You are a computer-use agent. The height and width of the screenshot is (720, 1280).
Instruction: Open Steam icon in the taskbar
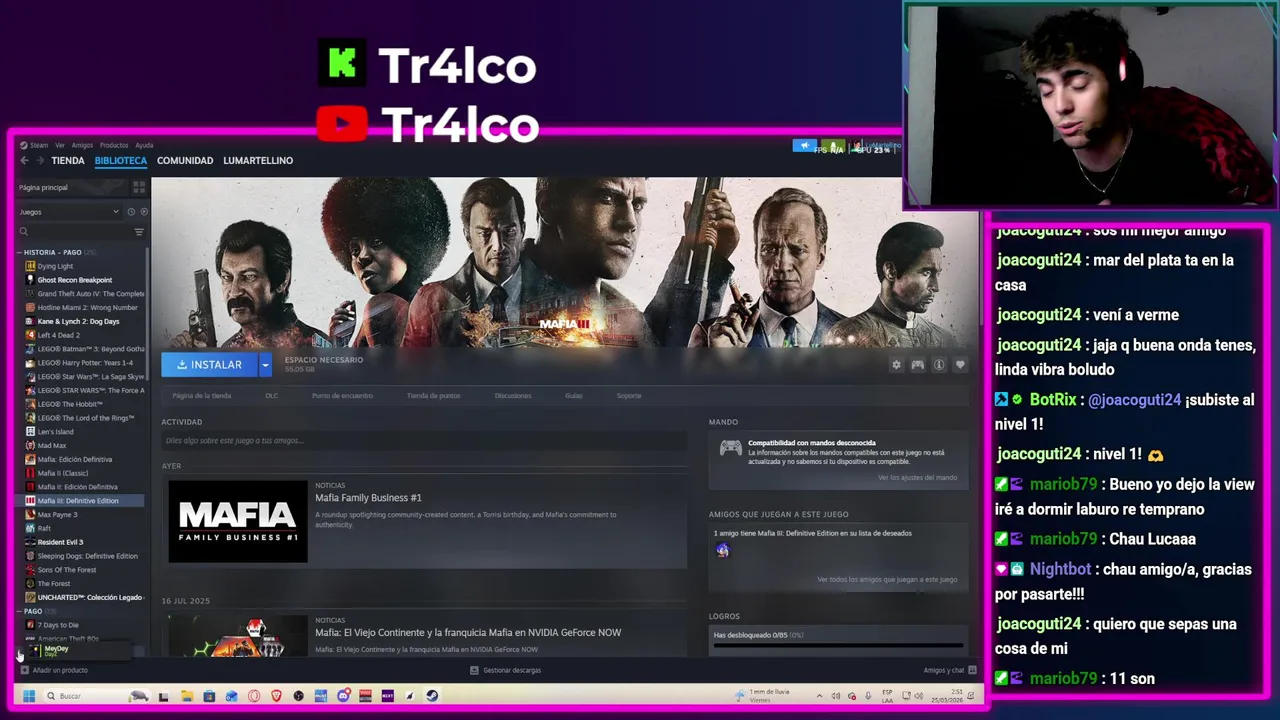tap(432, 696)
